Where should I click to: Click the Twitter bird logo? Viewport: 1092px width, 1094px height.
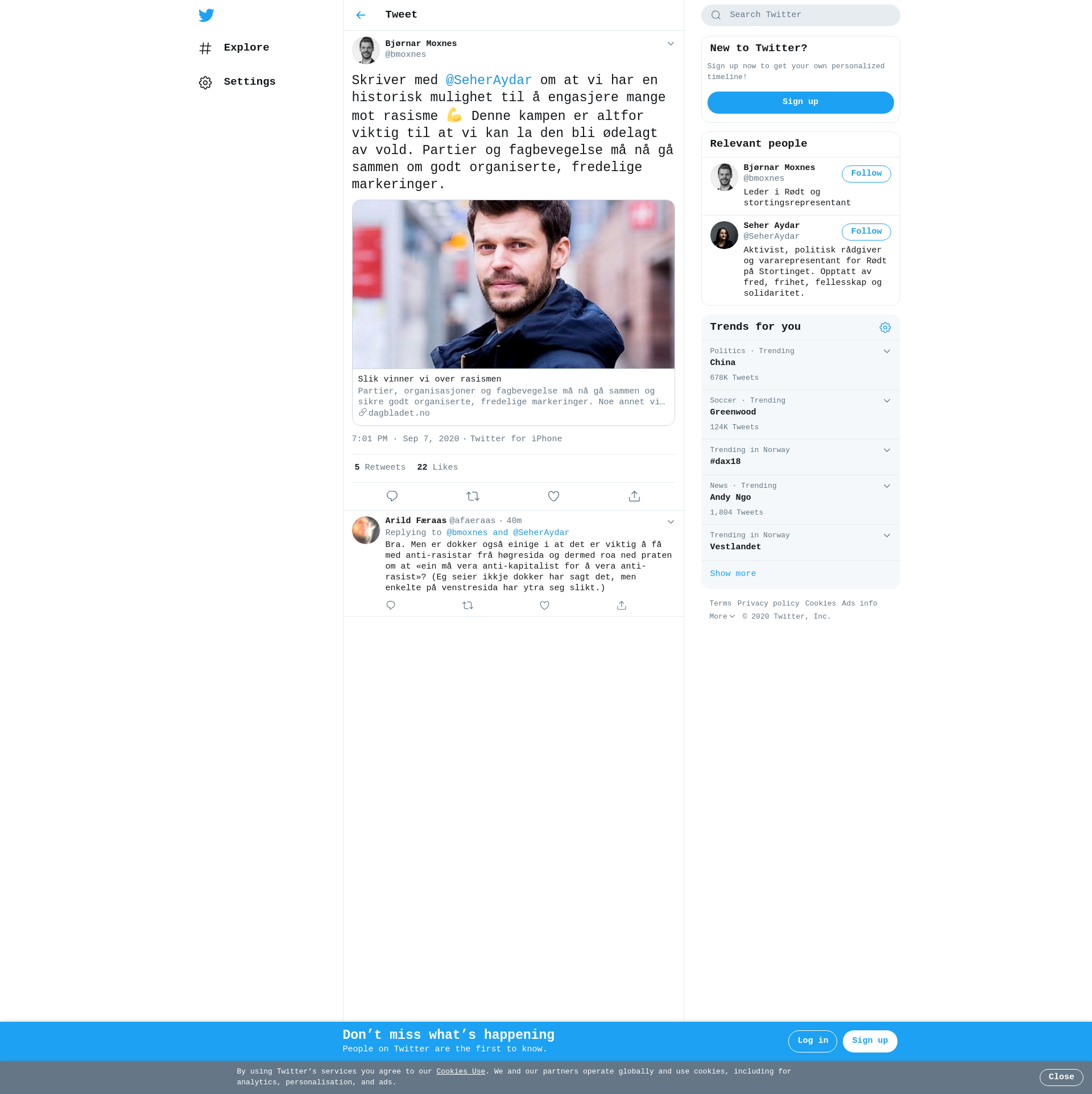tap(206, 15)
